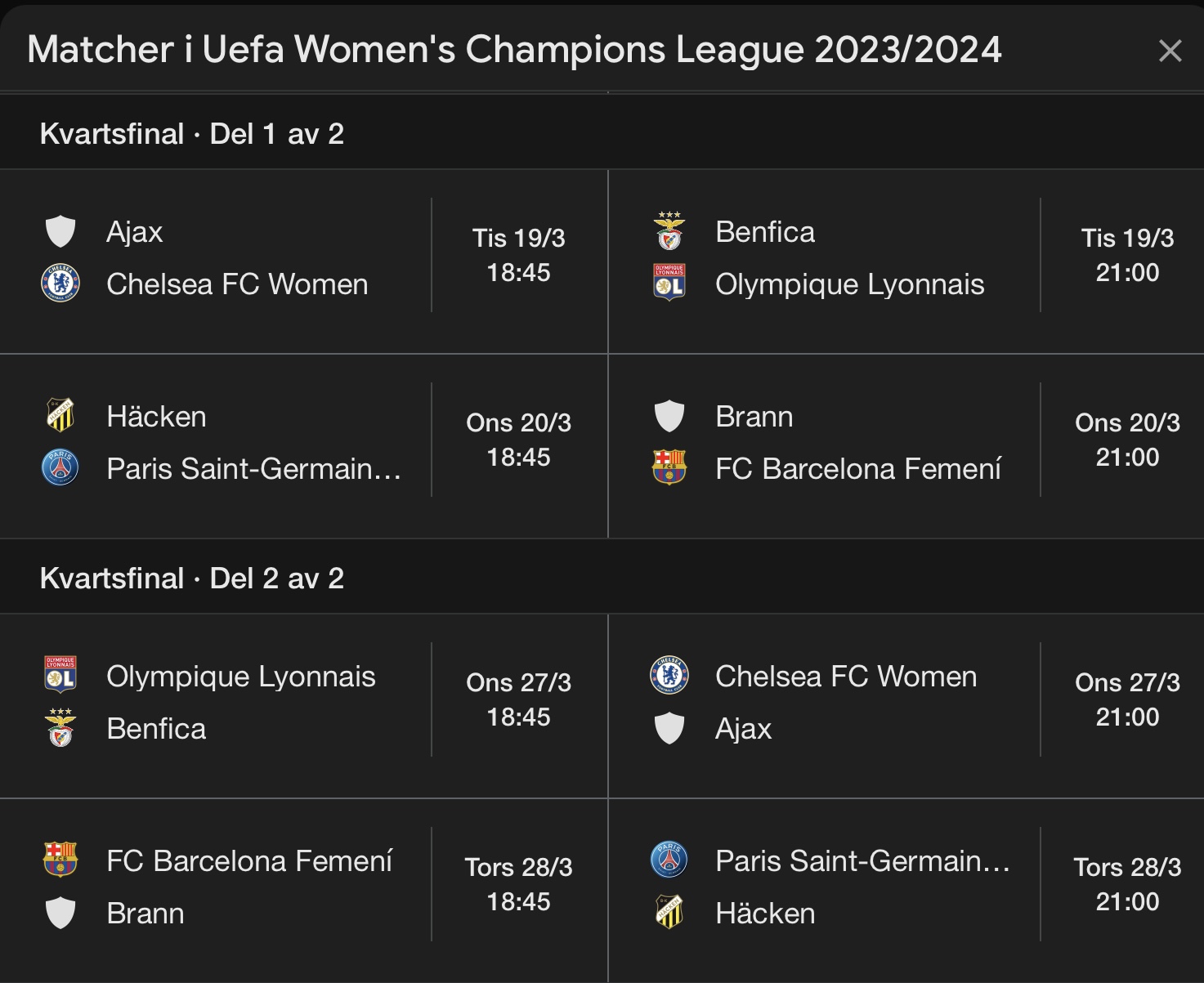
Task: Click Tors 28/3 18:00 Barcelona match time
Action: click(x=518, y=884)
